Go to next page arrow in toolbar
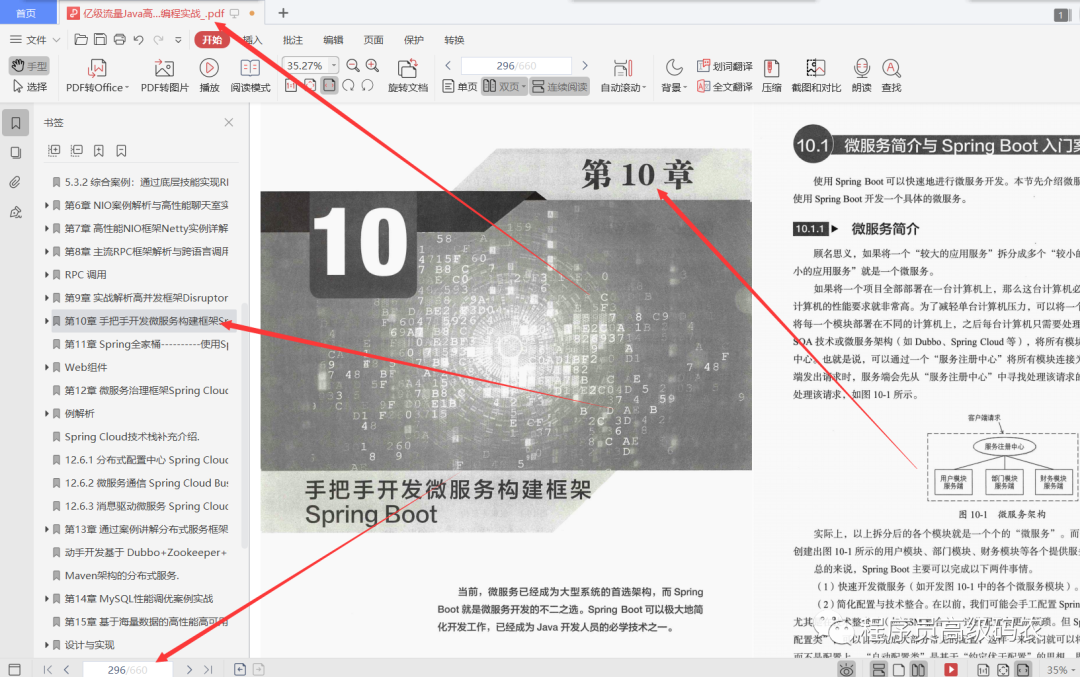 (x=585, y=65)
